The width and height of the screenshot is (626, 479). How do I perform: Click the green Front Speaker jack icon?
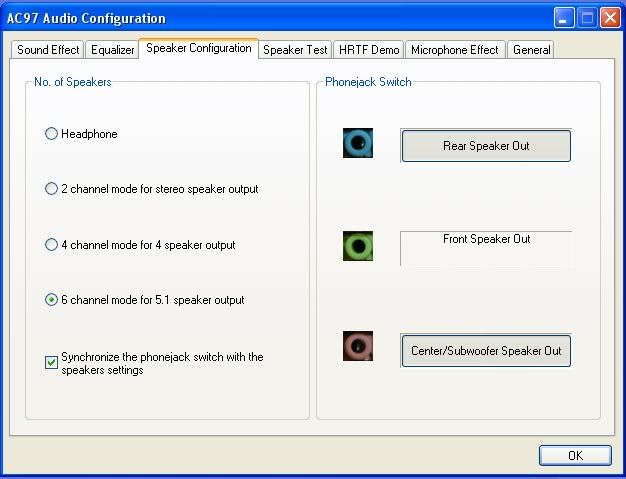pos(358,246)
